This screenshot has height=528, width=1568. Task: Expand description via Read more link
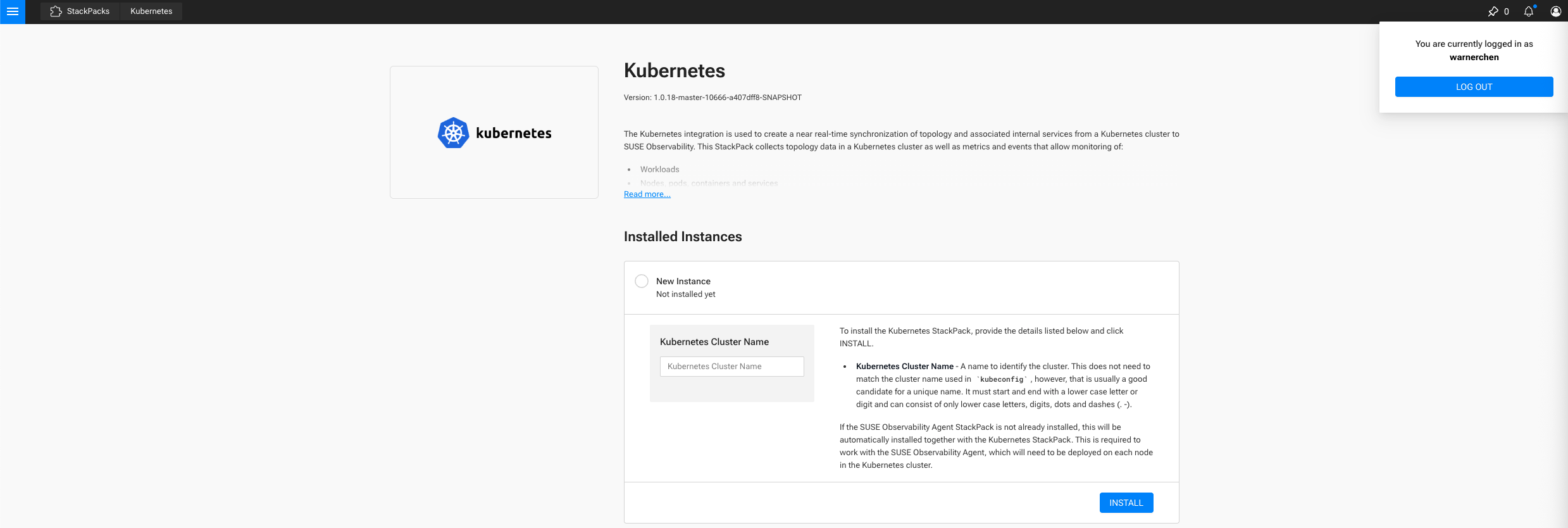tap(647, 194)
